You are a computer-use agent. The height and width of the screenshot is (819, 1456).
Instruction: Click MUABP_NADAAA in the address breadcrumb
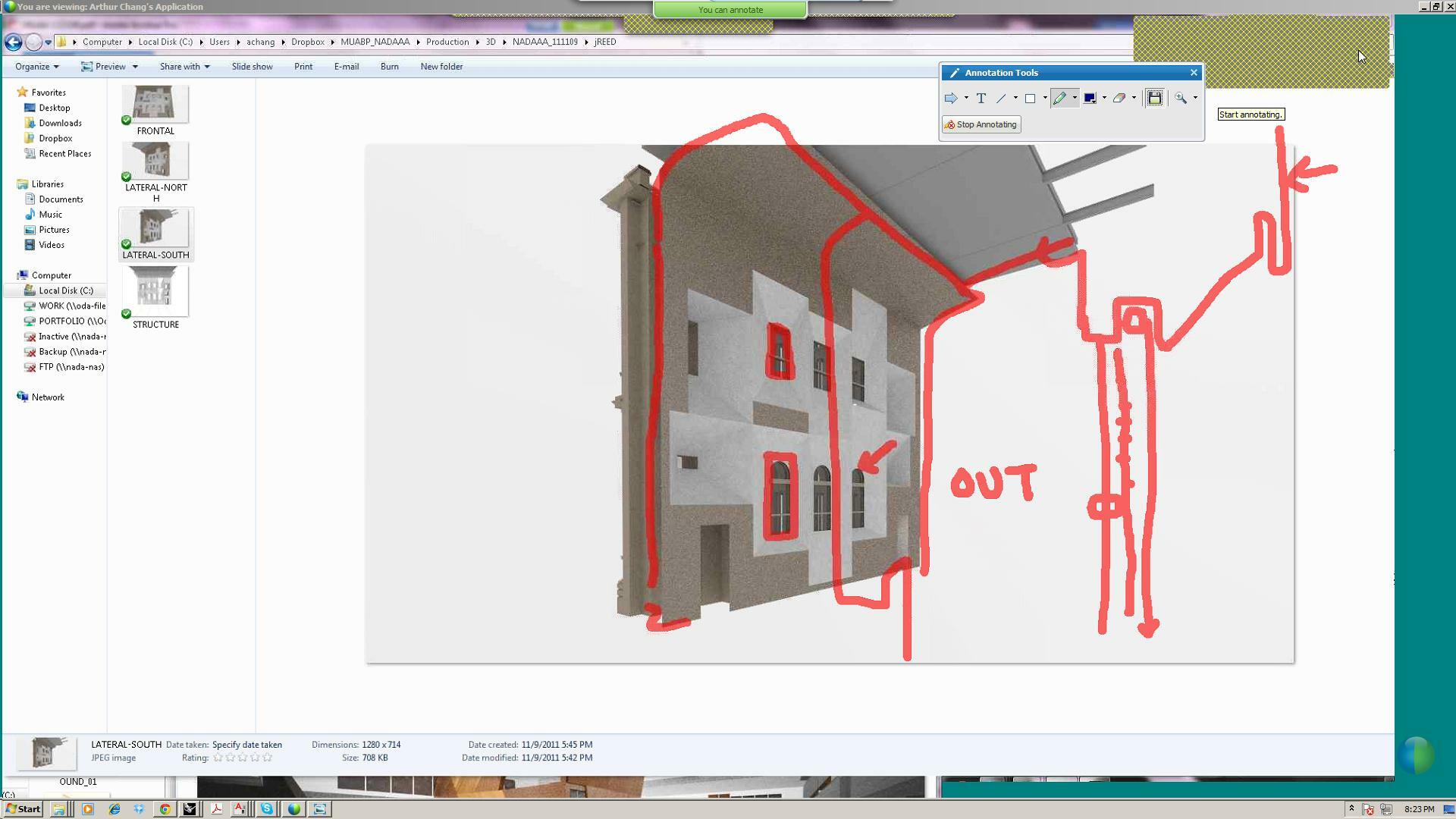(375, 42)
